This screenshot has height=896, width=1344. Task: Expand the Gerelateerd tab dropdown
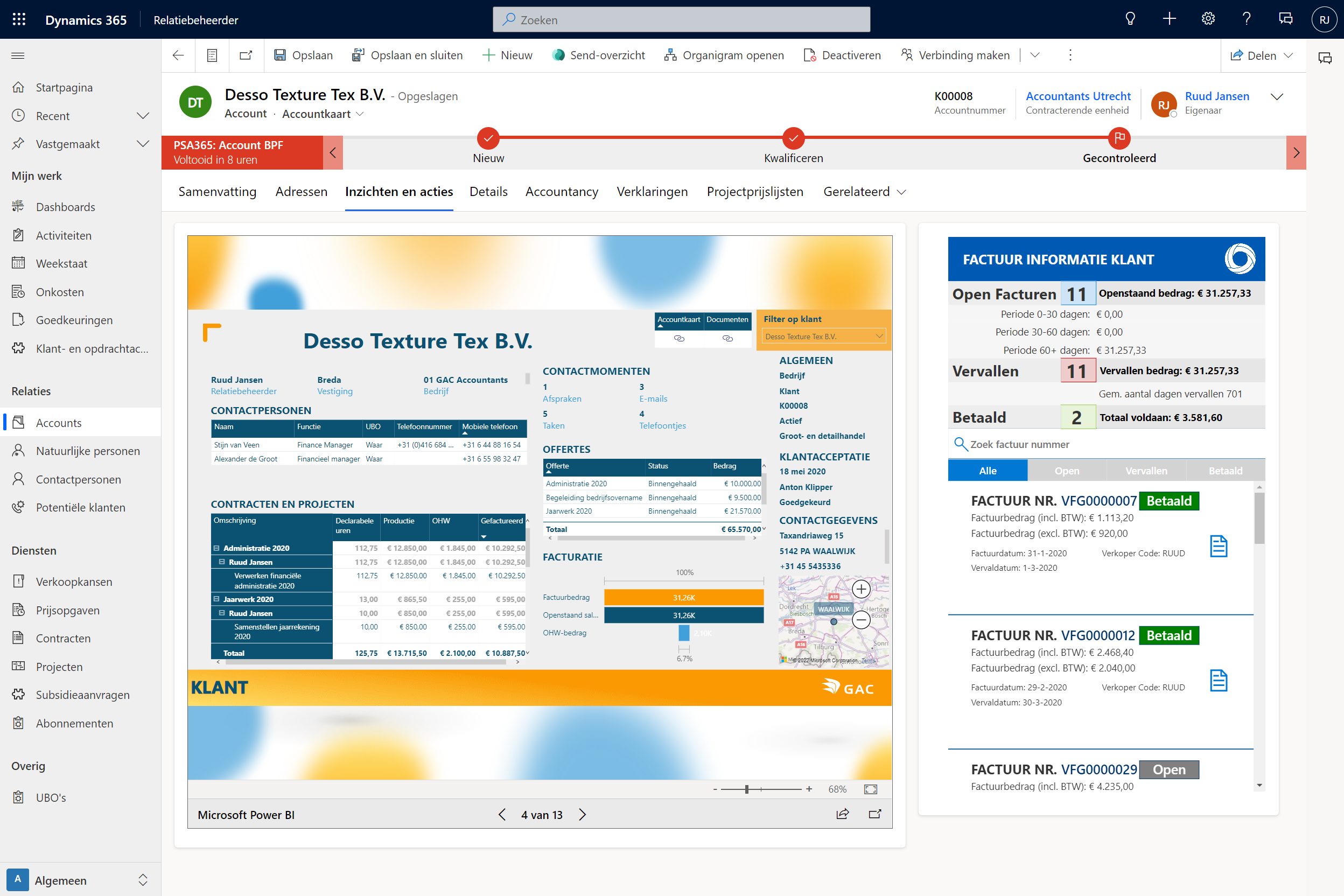click(902, 192)
